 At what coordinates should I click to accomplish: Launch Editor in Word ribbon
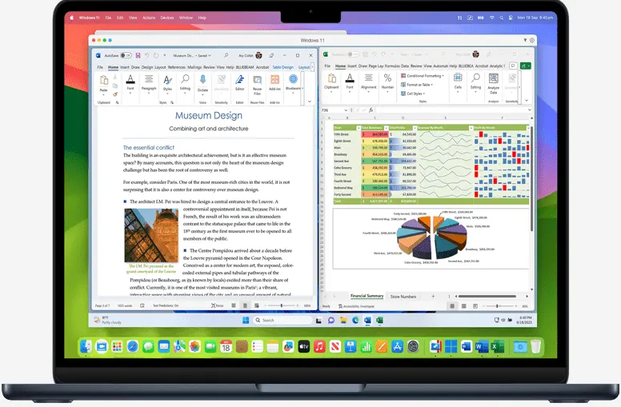pos(240,83)
